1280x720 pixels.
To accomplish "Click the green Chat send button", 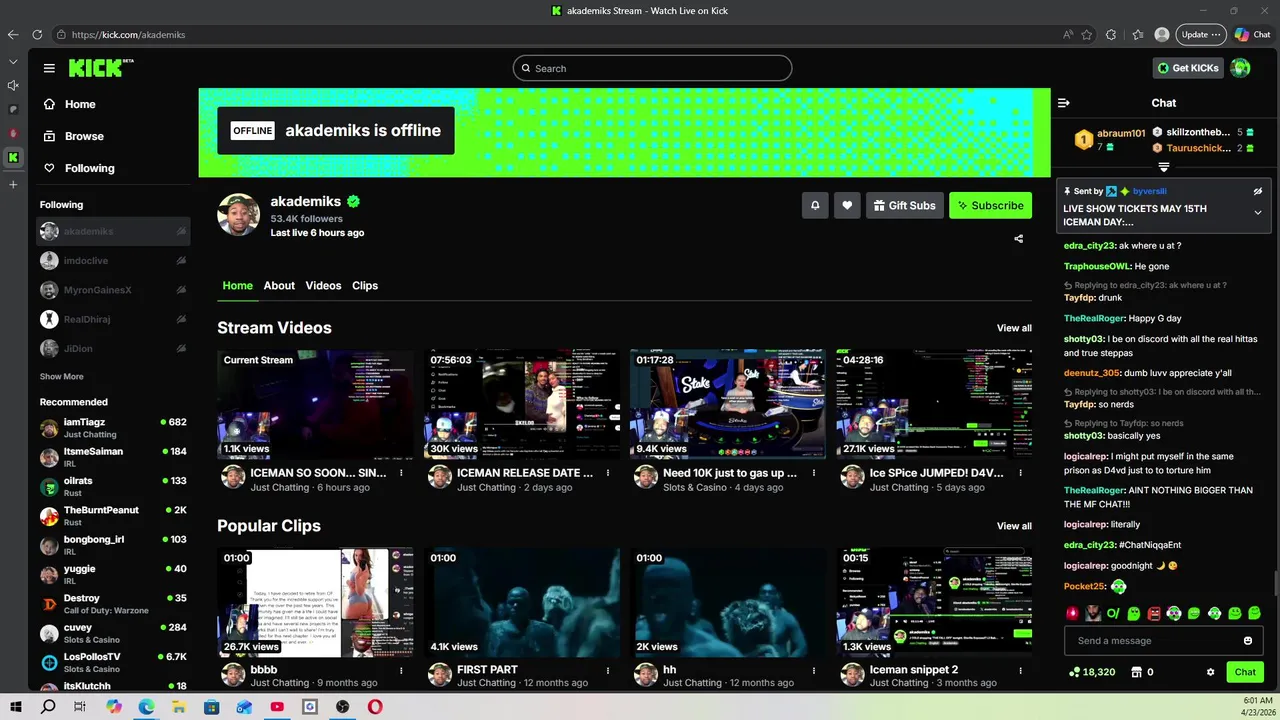I will [x=1245, y=672].
